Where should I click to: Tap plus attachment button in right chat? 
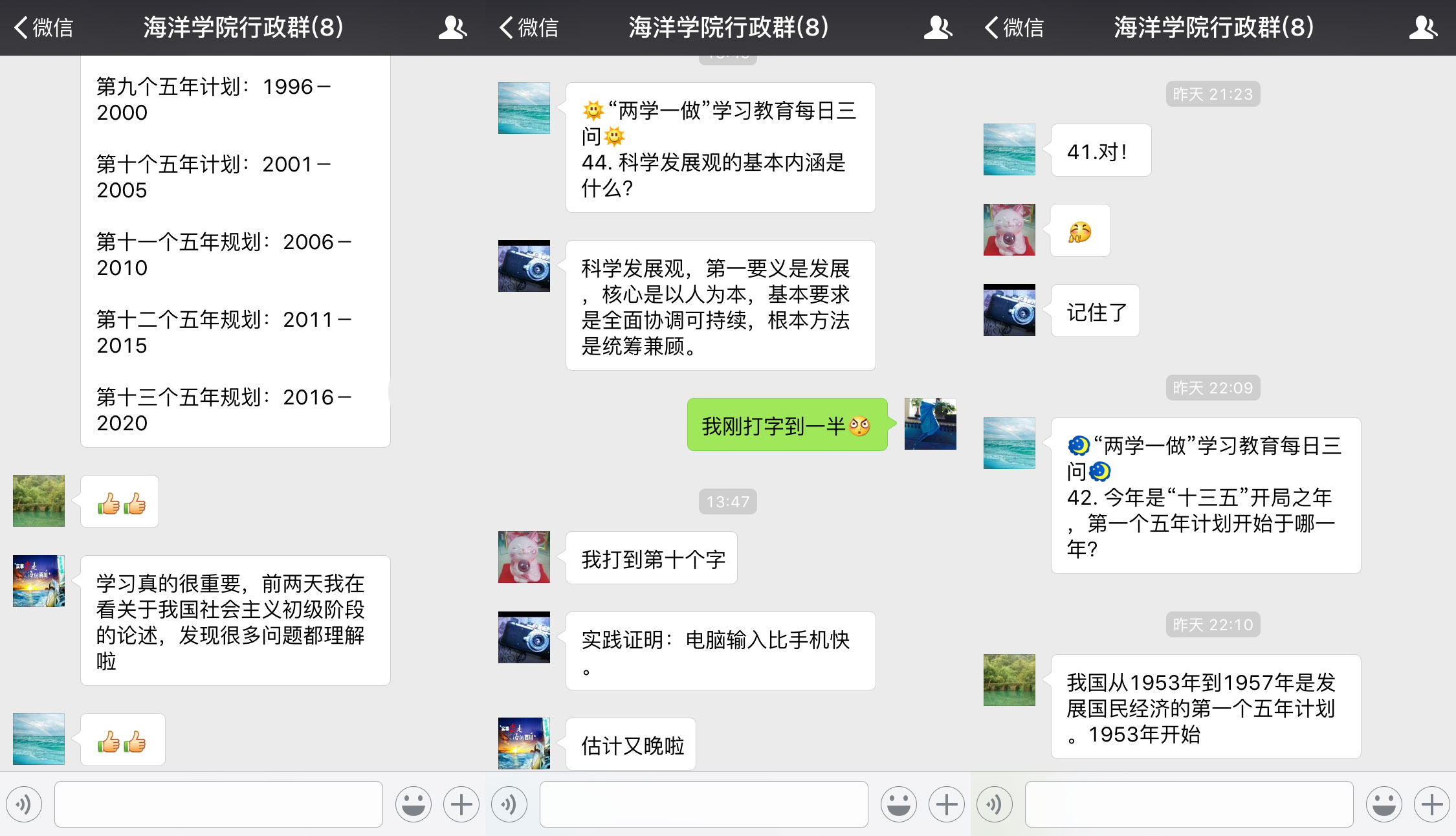coord(1431,804)
